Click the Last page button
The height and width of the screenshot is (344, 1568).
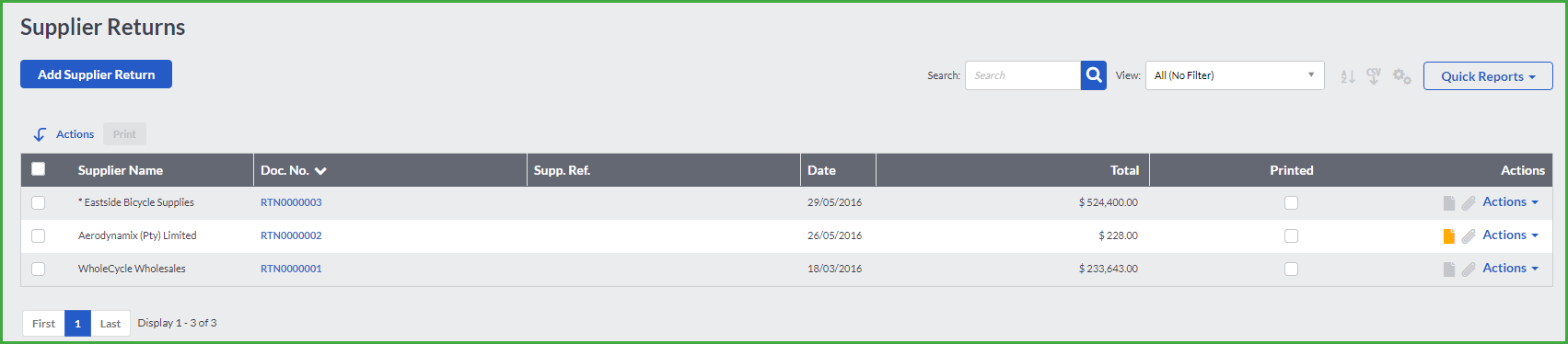tap(110, 324)
